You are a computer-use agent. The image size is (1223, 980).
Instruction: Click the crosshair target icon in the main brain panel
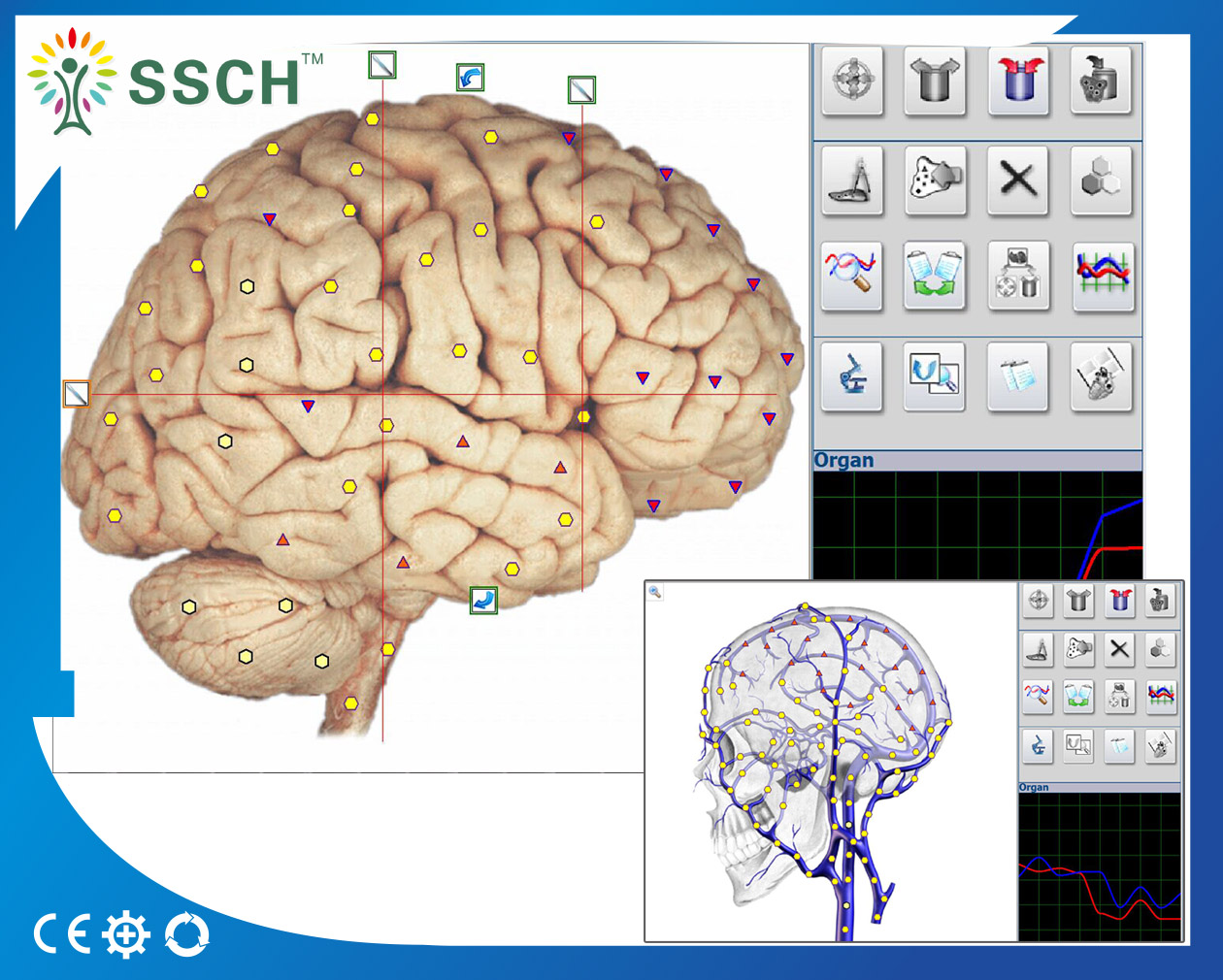pos(852,82)
